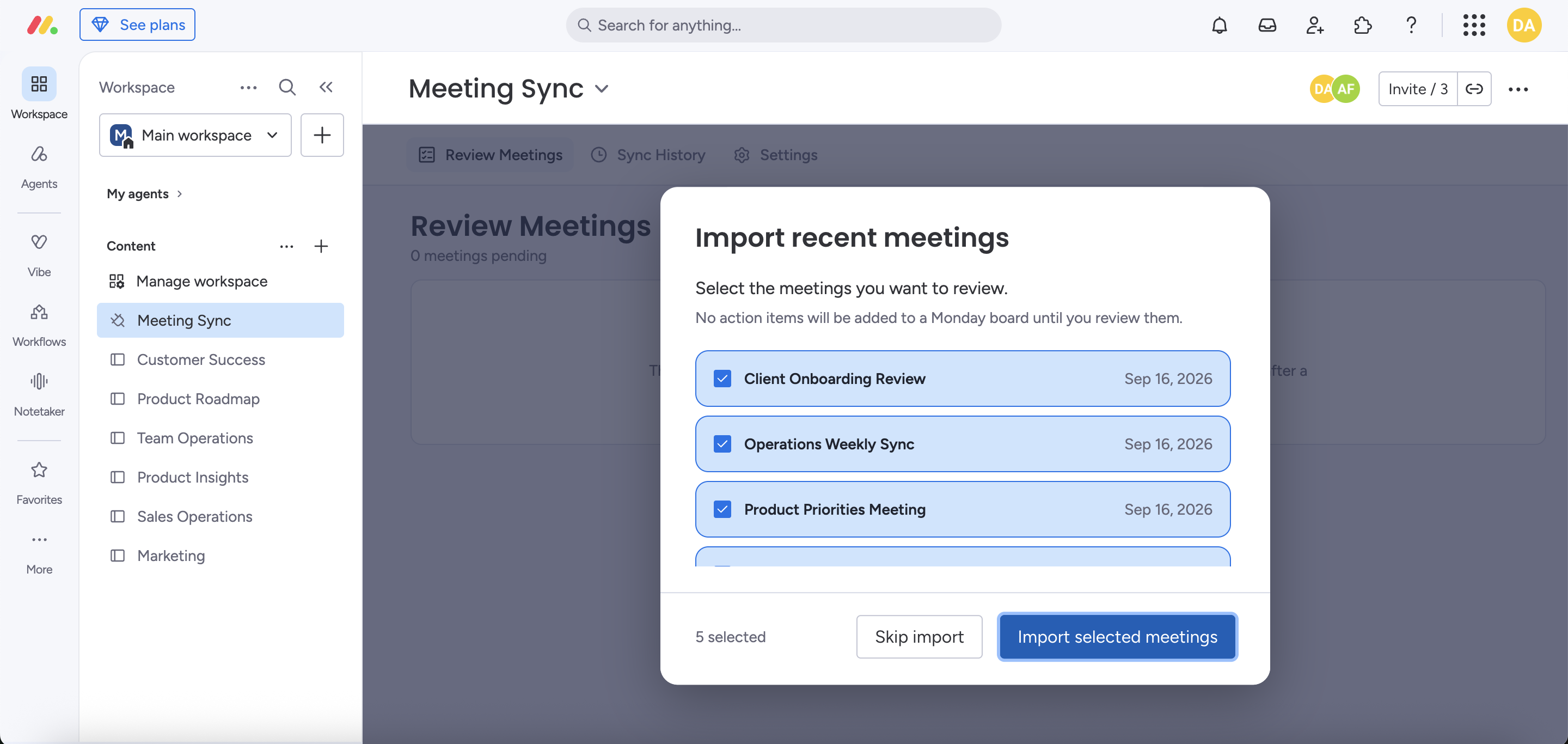This screenshot has height=744, width=1568.
Task: Click the DA profile avatar in top bar
Action: (x=1523, y=25)
